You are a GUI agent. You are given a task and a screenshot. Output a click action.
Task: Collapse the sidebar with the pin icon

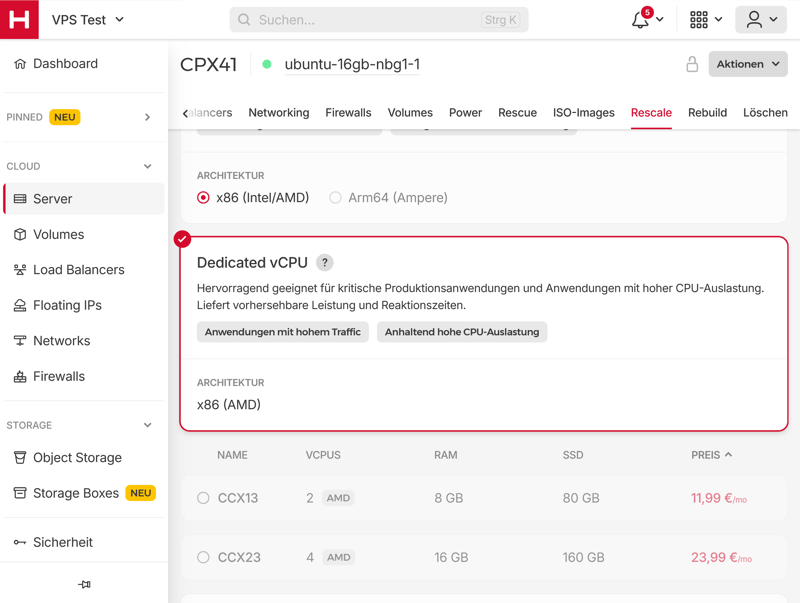pyautogui.click(x=84, y=584)
